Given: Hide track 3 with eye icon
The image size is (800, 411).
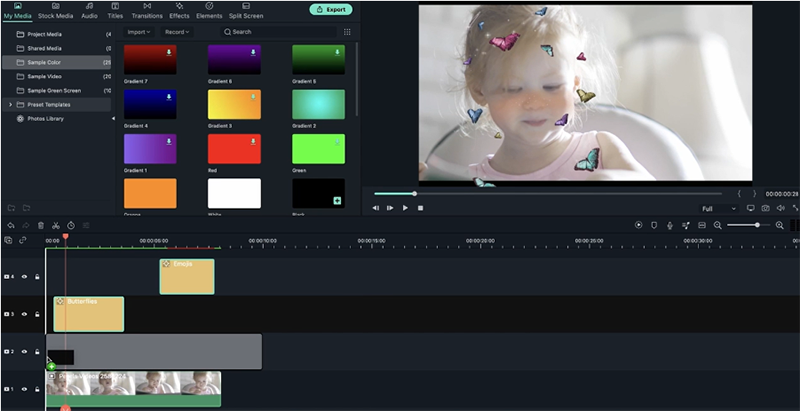Looking at the screenshot, I should 24,314.
